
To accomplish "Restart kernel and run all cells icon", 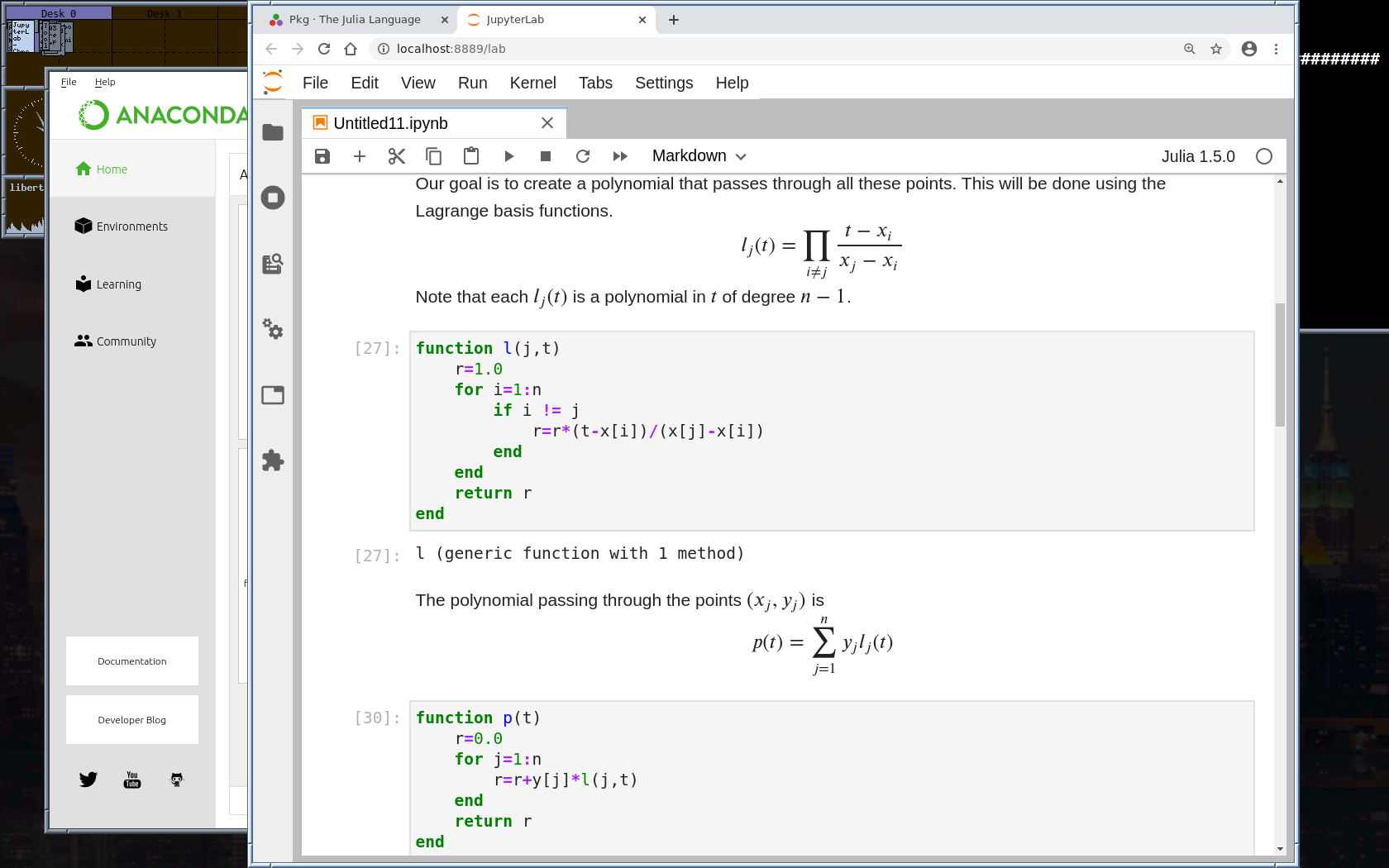I will (620, 156).
